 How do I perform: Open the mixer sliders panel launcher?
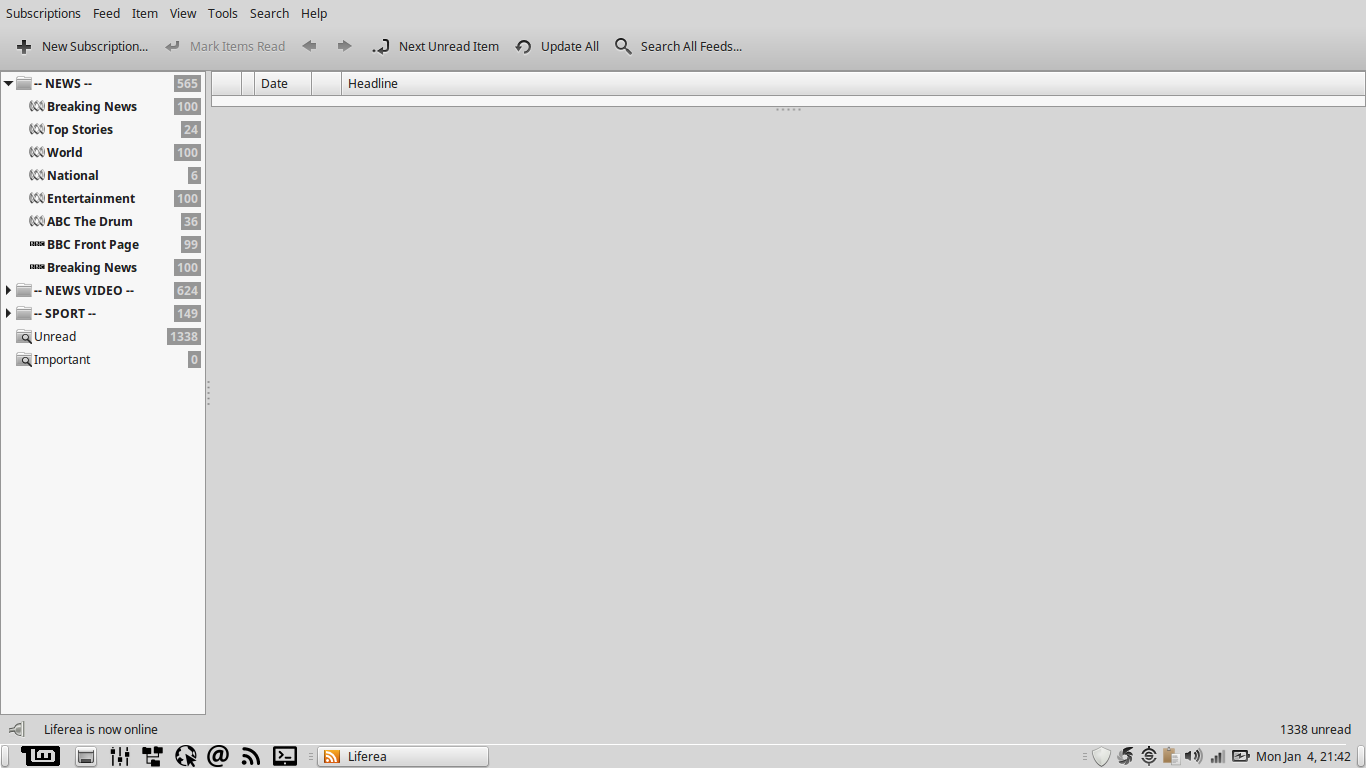(120, 756)
